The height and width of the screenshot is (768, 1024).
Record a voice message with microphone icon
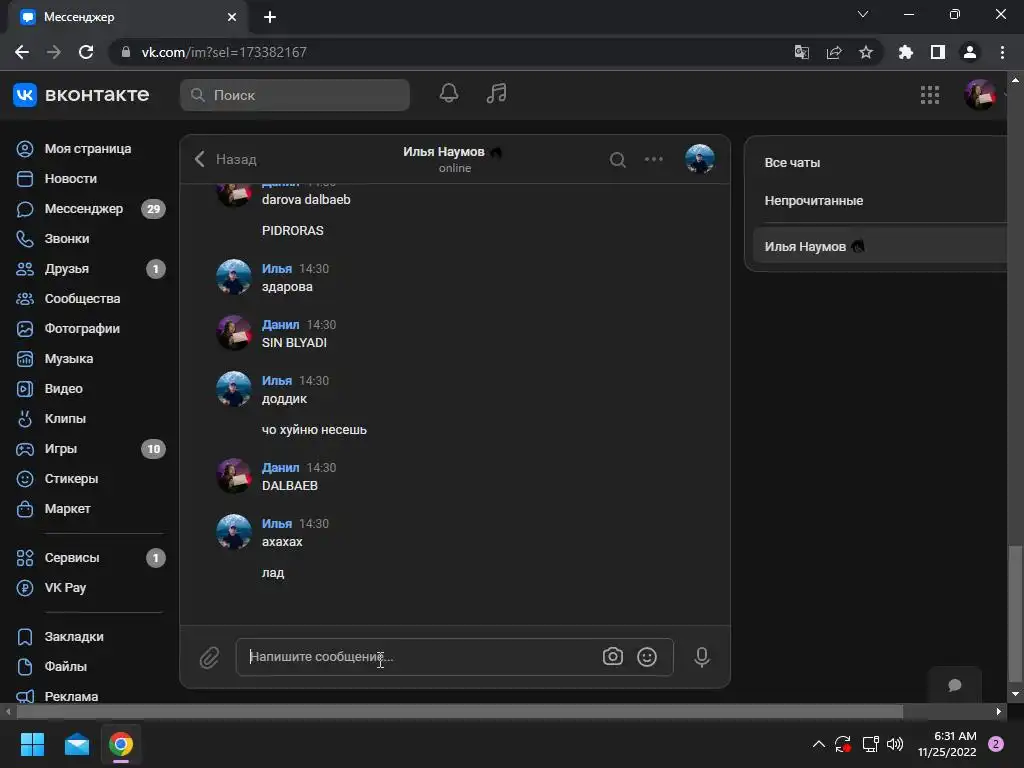point(702,657)
